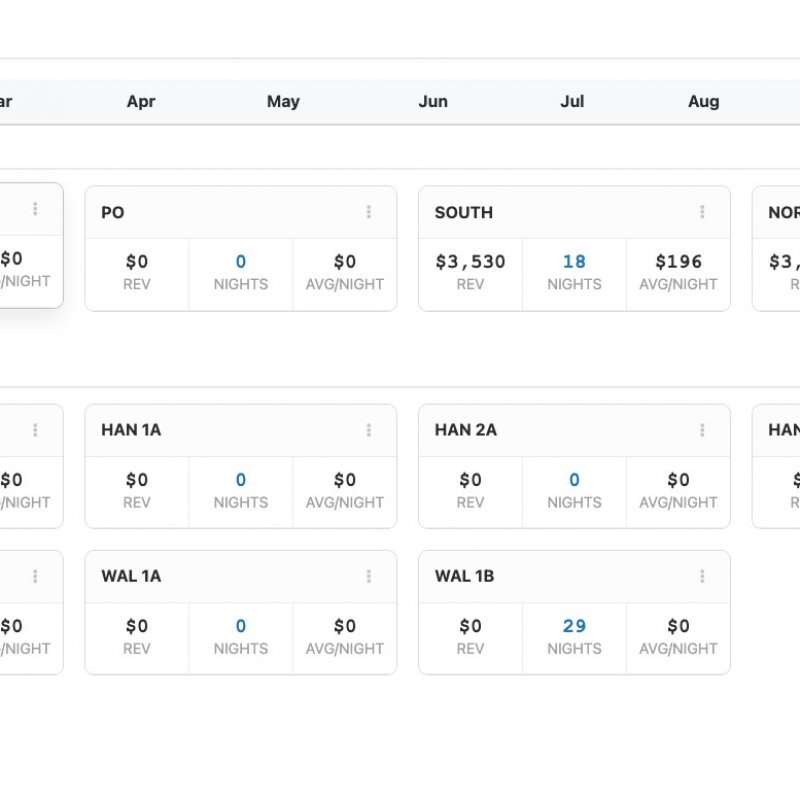Click the HAN 1A card kebab icon

(369, 430)
